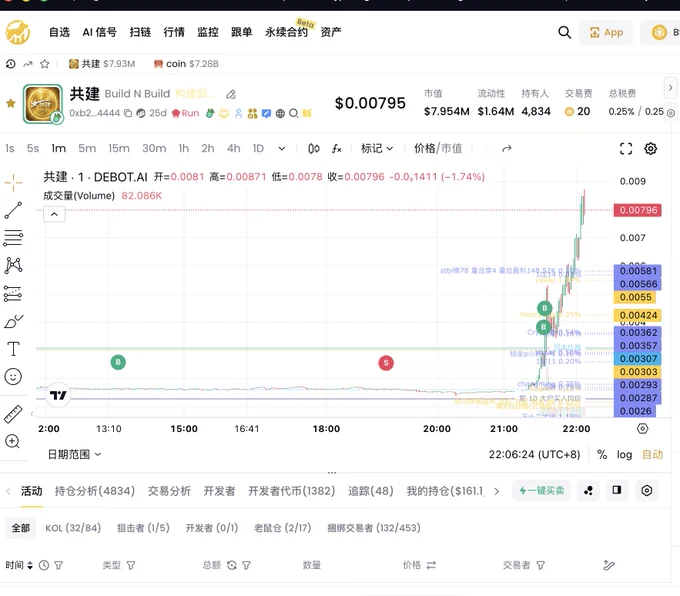Image resolution: width=680 pixels, height=596 pixels.
Task: Switch 价格/市值 display toggle
Action: point(438,149)
